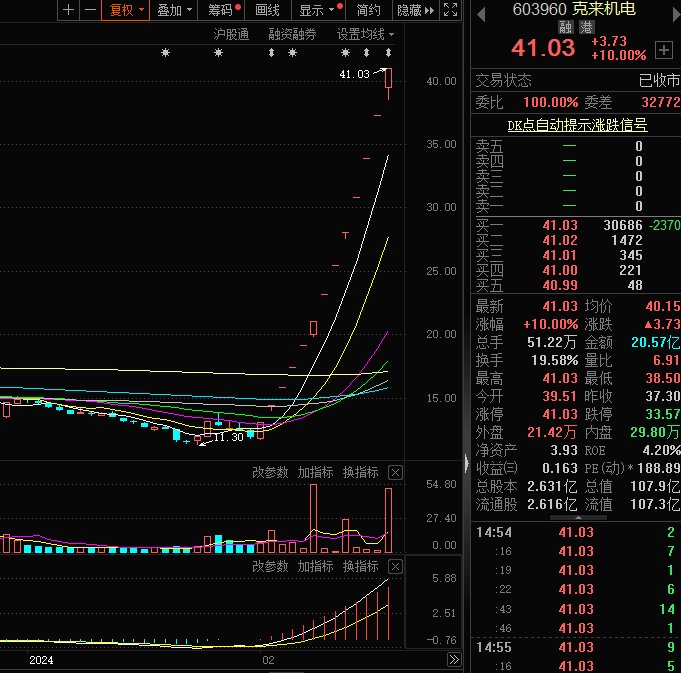Click 换指标 in volume panel
This screenshot has width=681, height=673.
tap(360, 472)
